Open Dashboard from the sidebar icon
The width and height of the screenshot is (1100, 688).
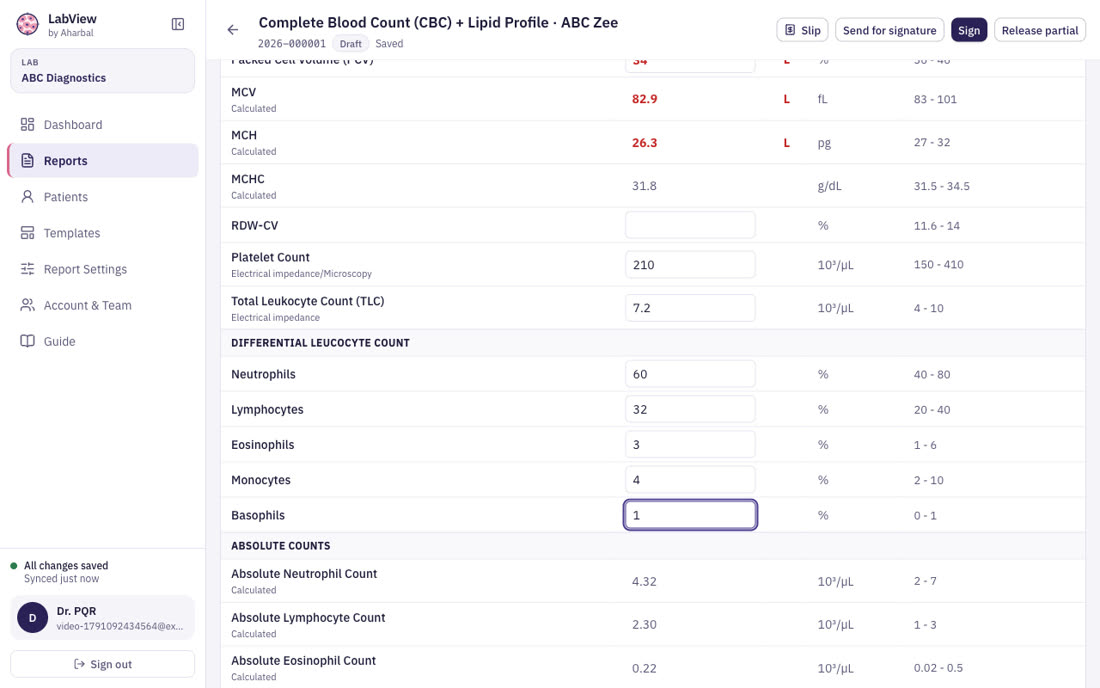pos(27,125)
